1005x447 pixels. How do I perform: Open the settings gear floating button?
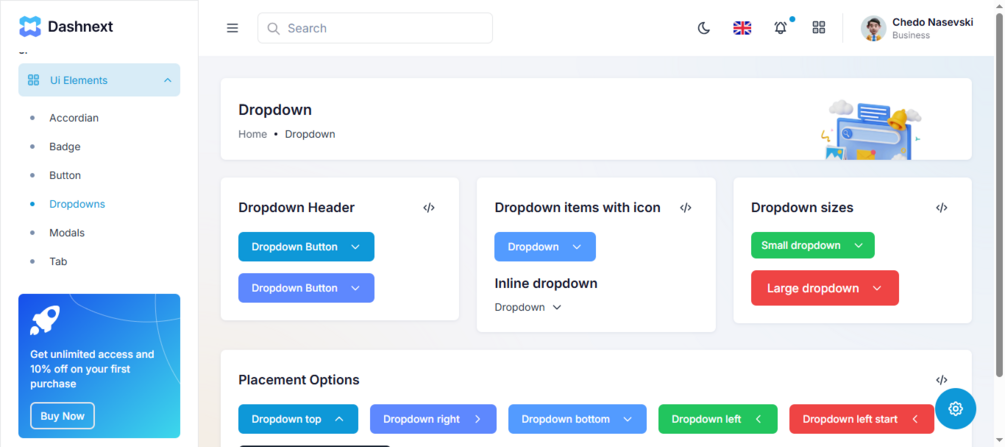pyautogui.click(x=956, y=408)
